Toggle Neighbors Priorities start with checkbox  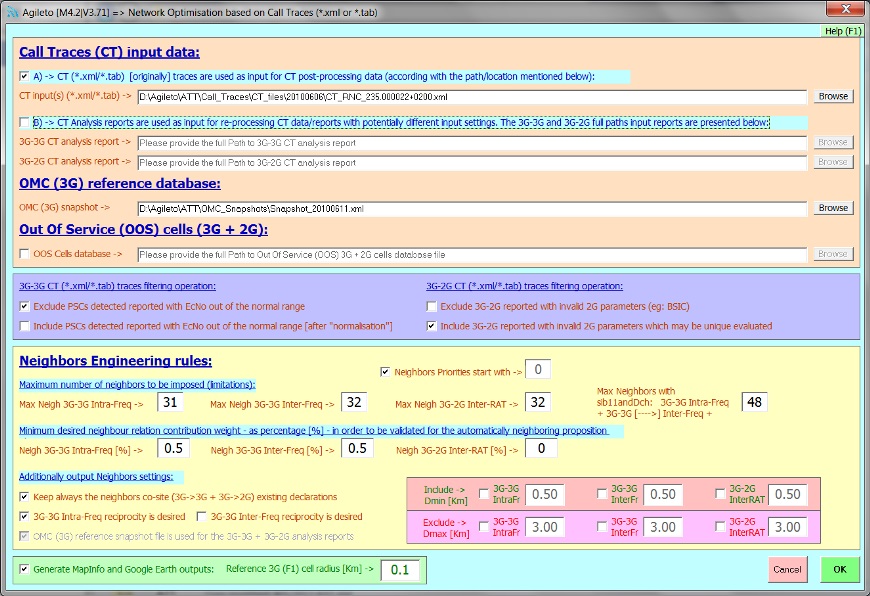tap(386, 372)
